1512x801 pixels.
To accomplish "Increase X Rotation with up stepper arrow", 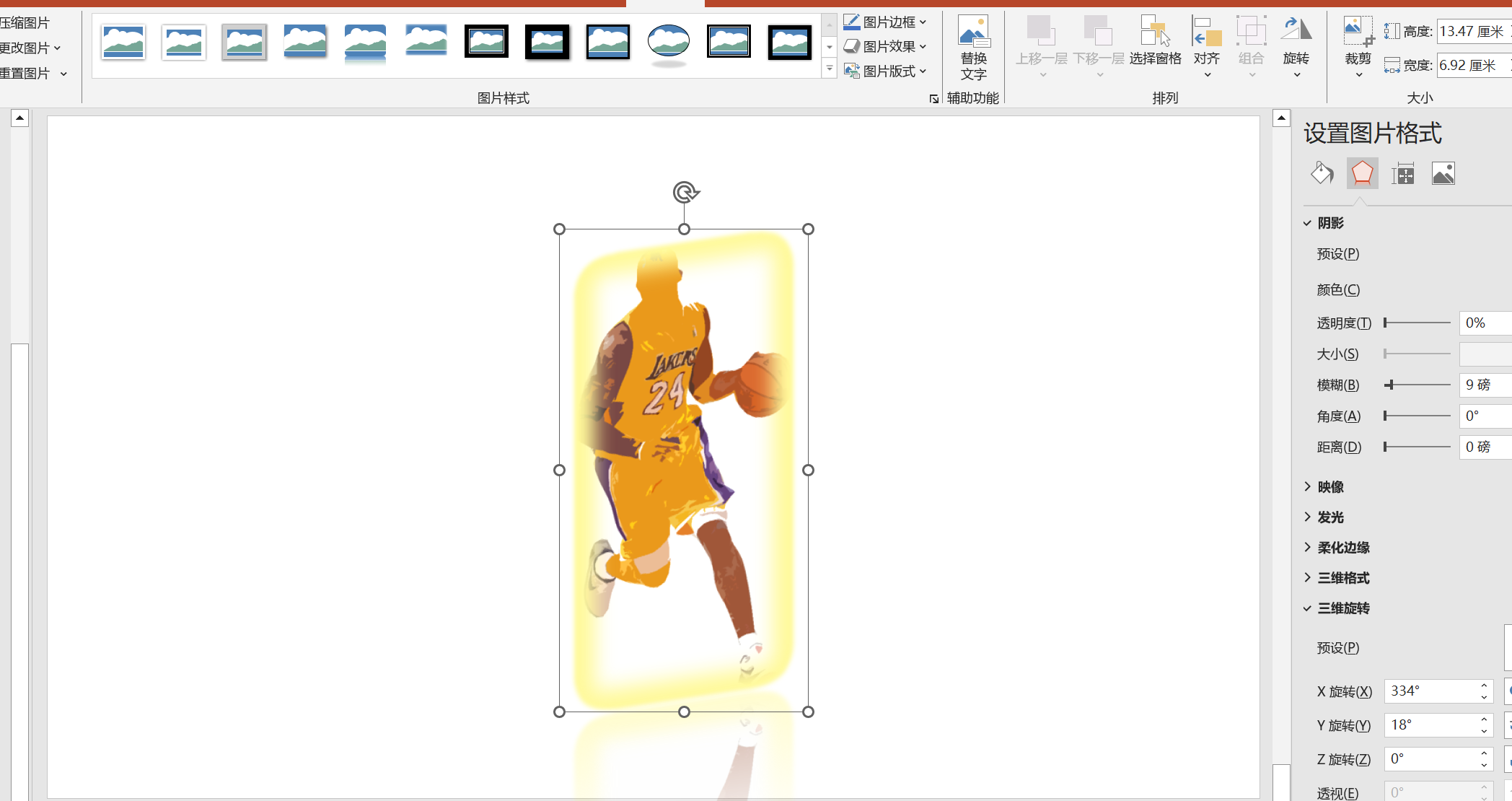I will 1484,686.
